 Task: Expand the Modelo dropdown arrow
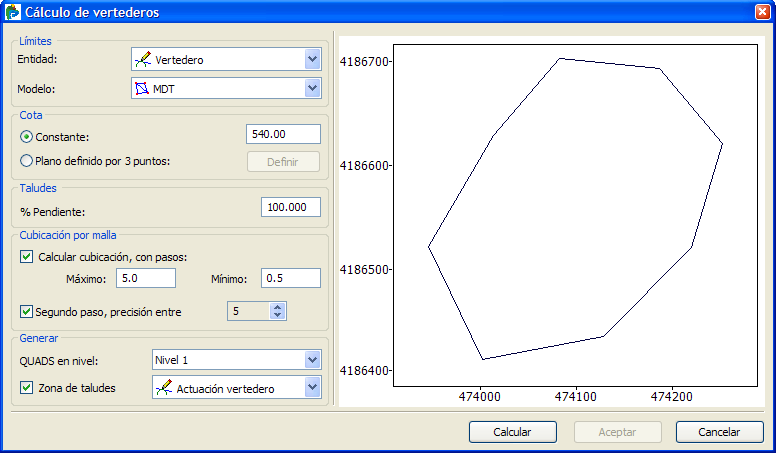click(x=312, y=89)
